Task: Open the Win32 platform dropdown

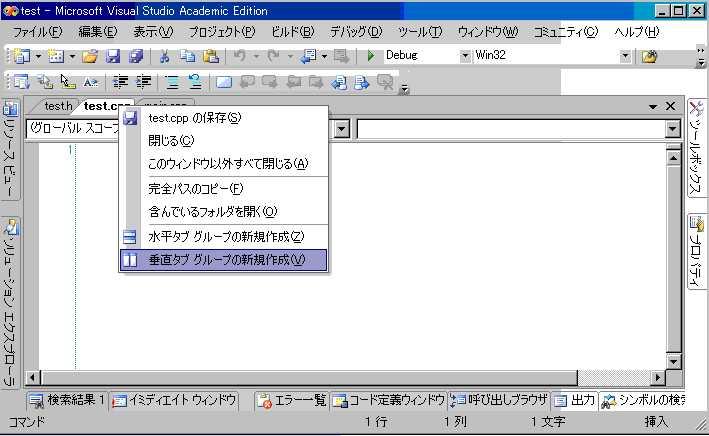Action: (625, 56)
